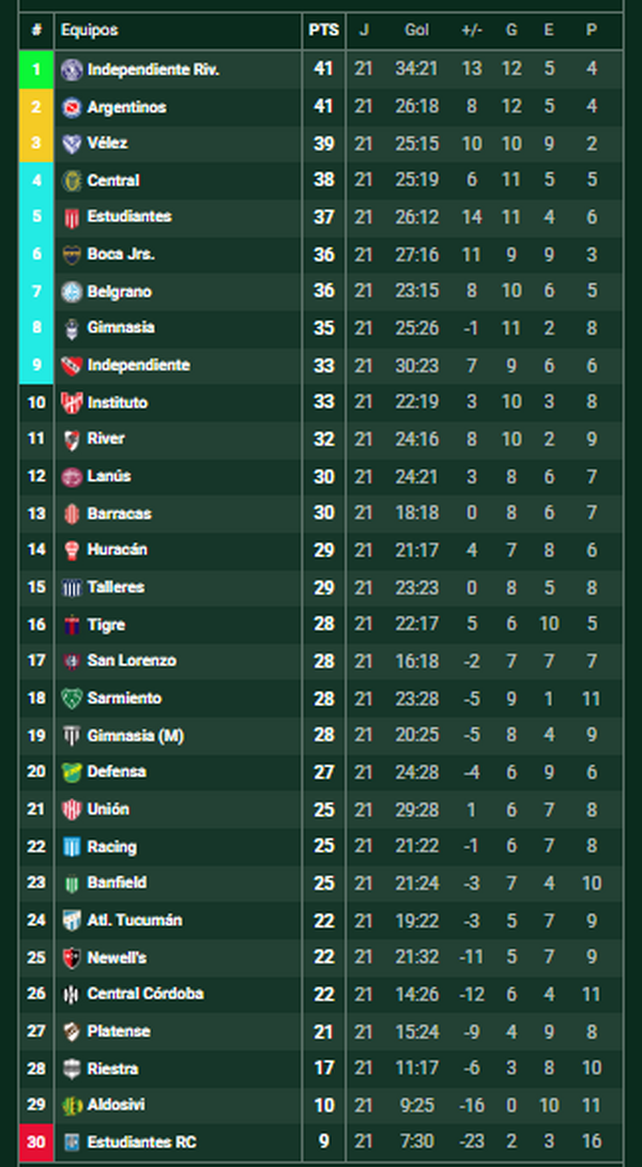Click the Racing team crest
The width and height of the screenshot is (642, 1167).
(71, 846)
